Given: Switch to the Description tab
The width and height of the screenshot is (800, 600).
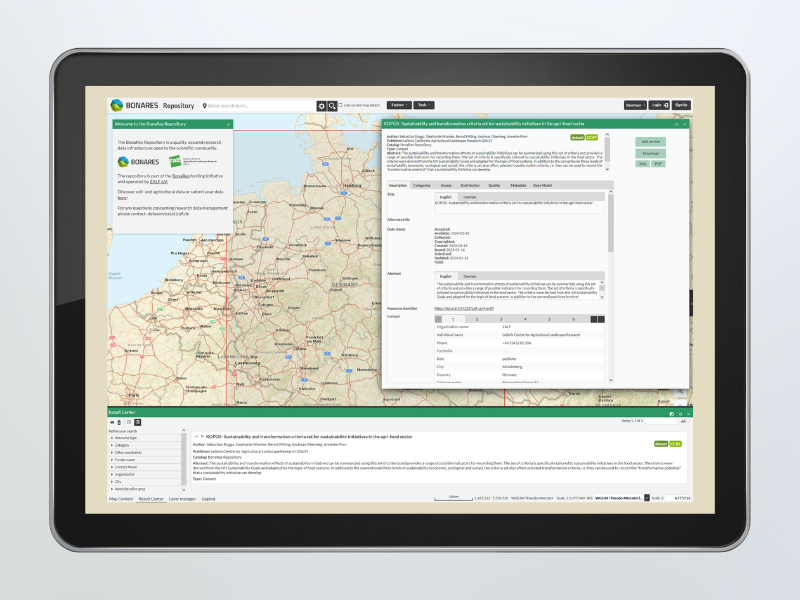Looking at the screenshot, I should tap(397, 186).
